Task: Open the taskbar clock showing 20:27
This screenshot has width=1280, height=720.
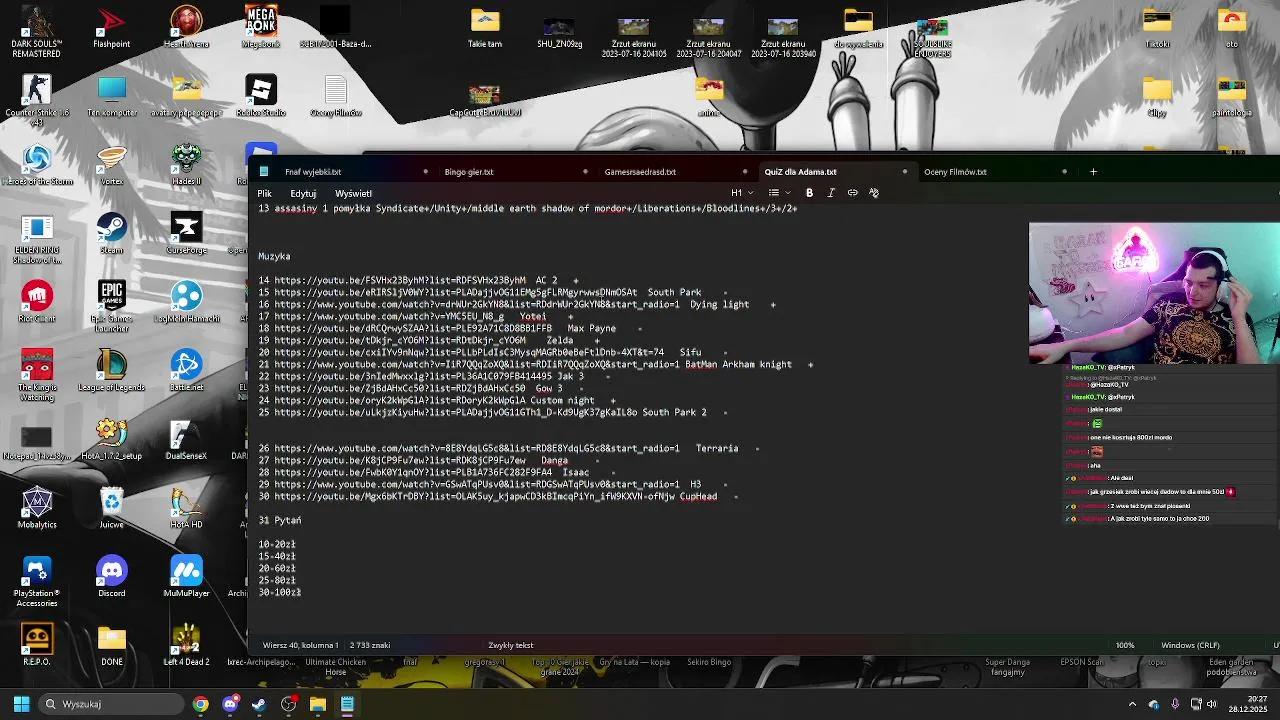Action: pos(1248,704)
